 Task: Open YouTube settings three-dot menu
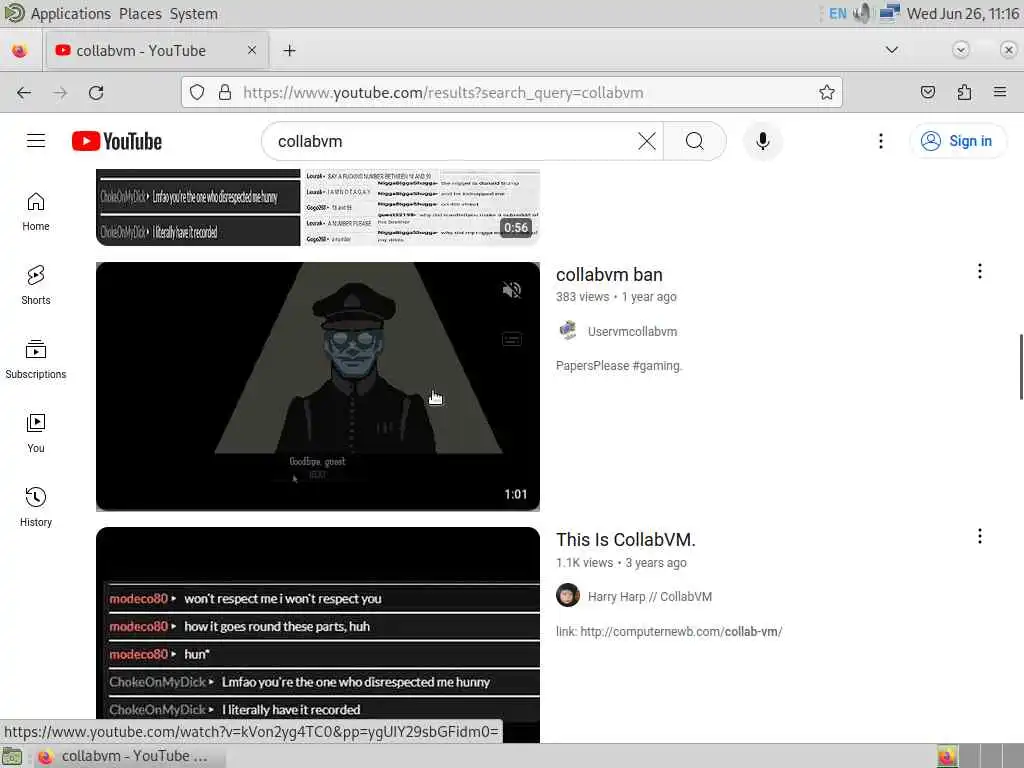pyautogui.click(x=880, y=141)
